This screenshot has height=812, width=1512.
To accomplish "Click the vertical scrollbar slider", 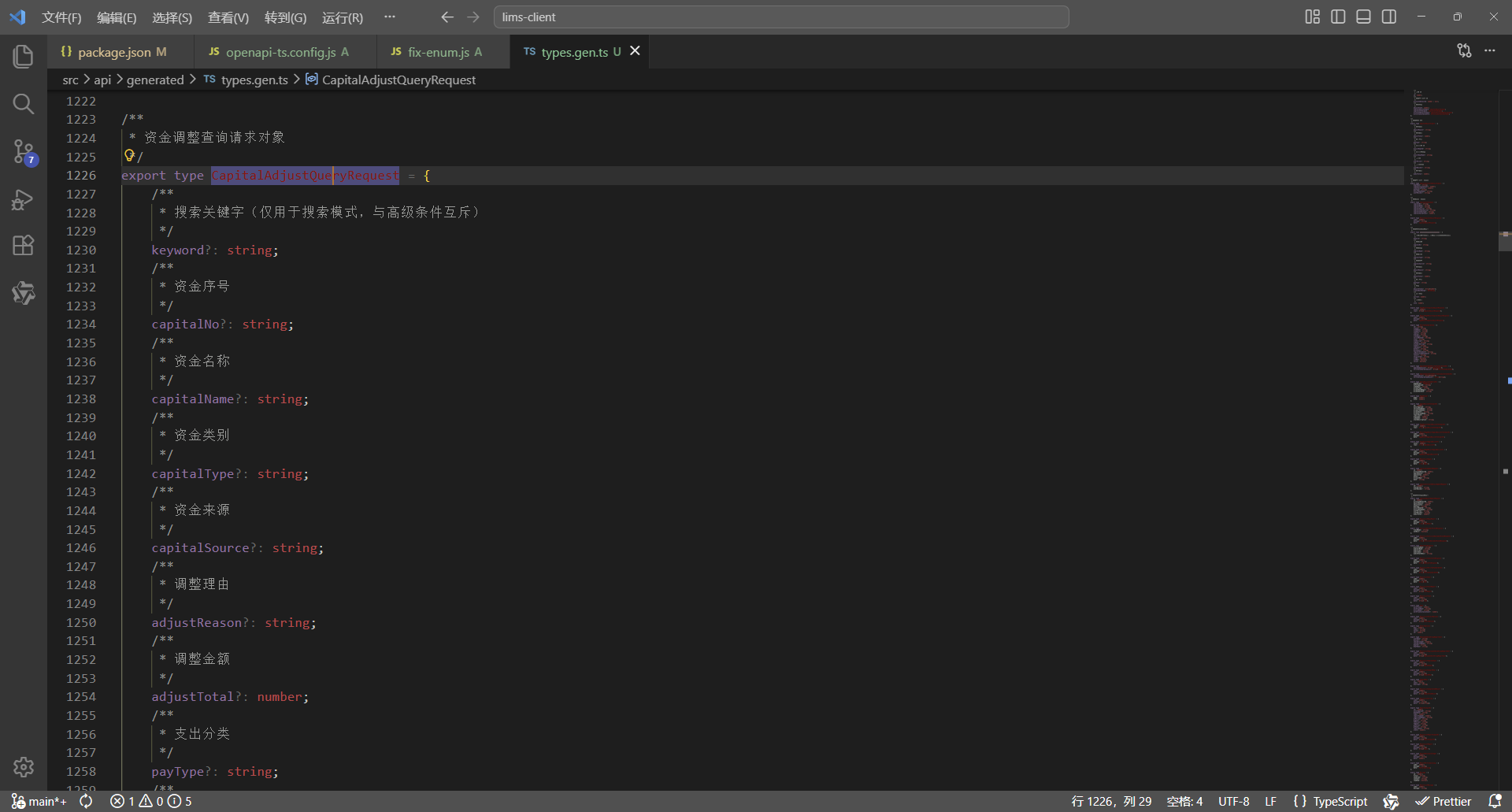I will 1505,241.
